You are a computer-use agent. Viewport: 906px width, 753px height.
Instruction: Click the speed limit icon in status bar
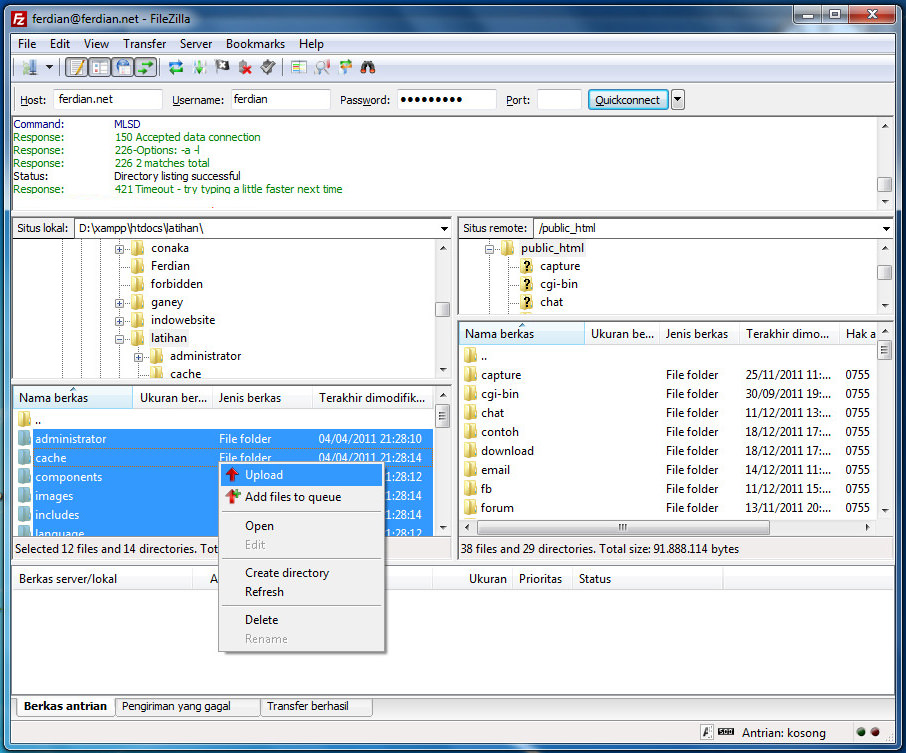[726, 732]
